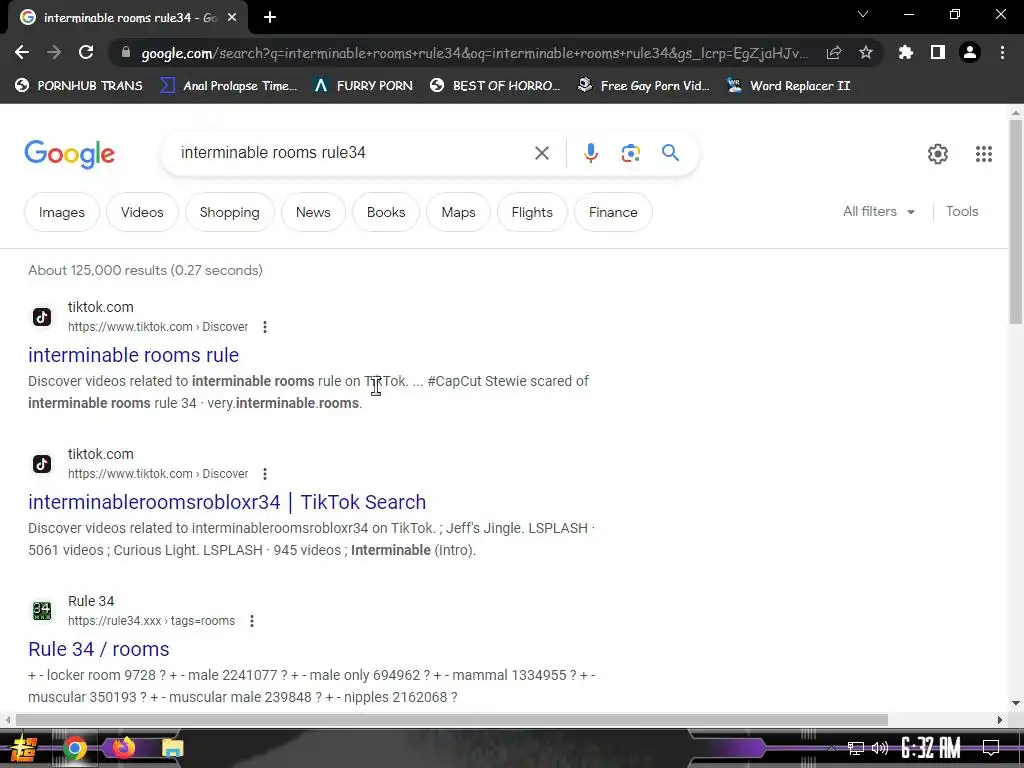Select the Maps filter
Viewport: 1024px width, 768px height.
[x=458, y=212]
